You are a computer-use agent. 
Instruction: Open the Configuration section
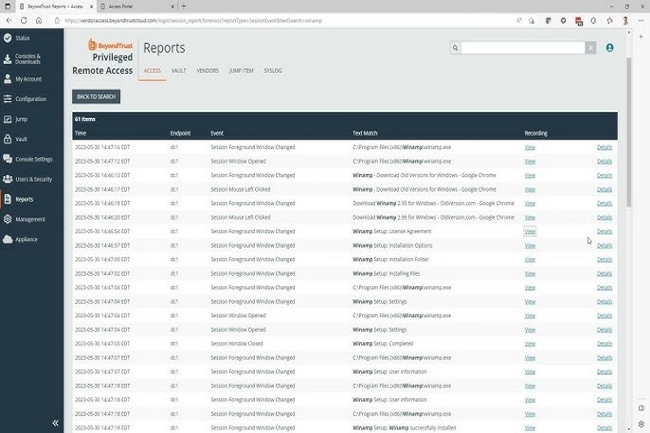point(29,99)
